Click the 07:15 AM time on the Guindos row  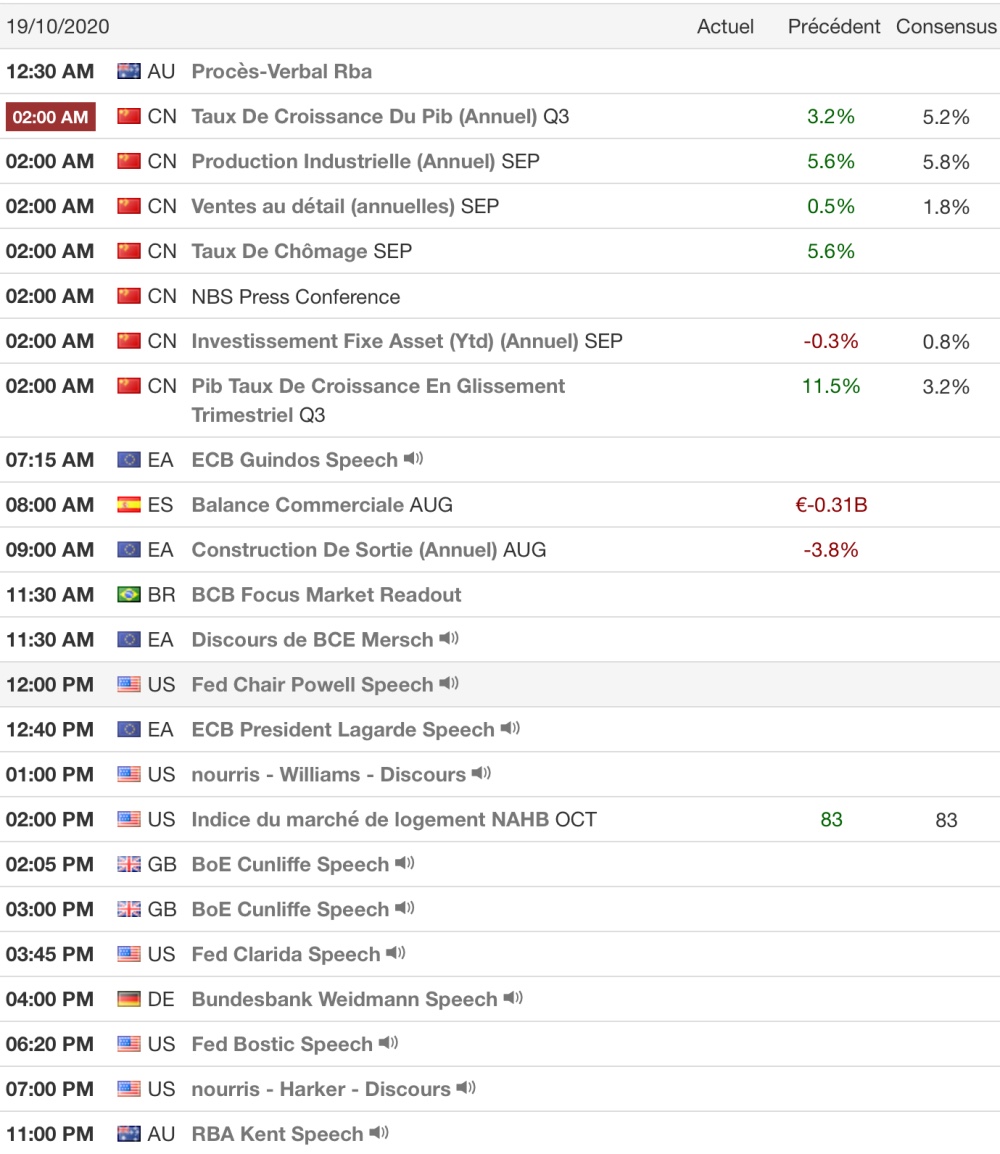[x=50, y=460]
